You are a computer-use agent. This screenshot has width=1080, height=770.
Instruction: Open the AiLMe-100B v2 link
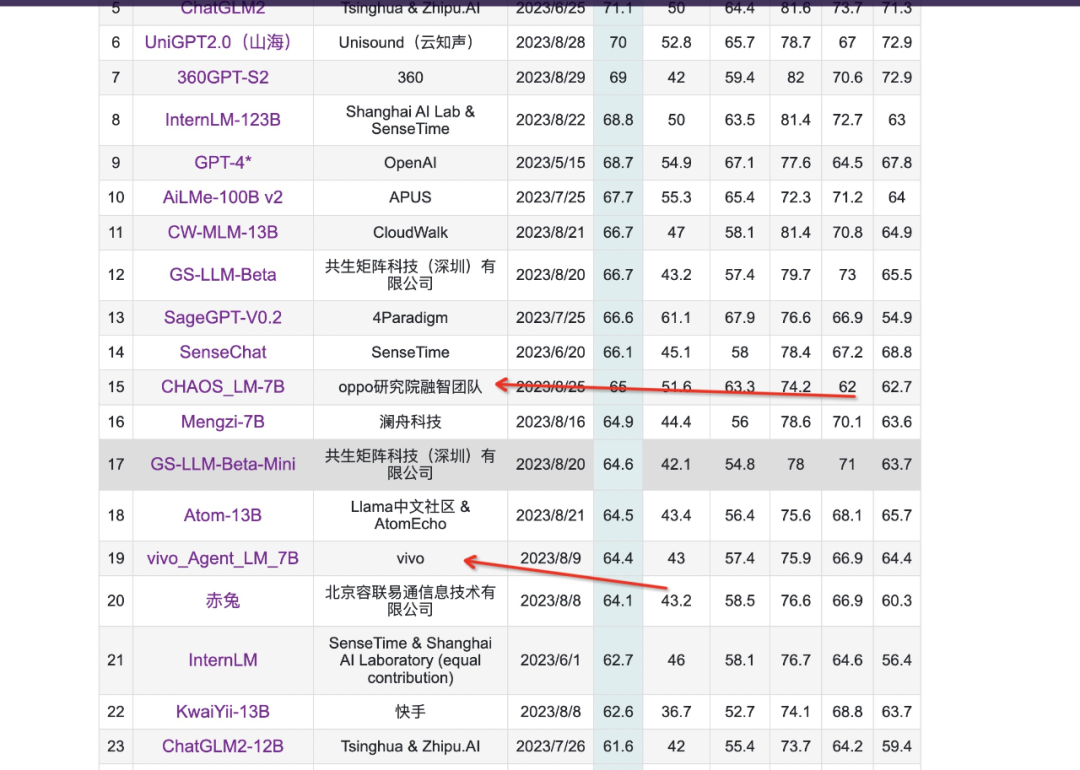(x=222, y=198)
